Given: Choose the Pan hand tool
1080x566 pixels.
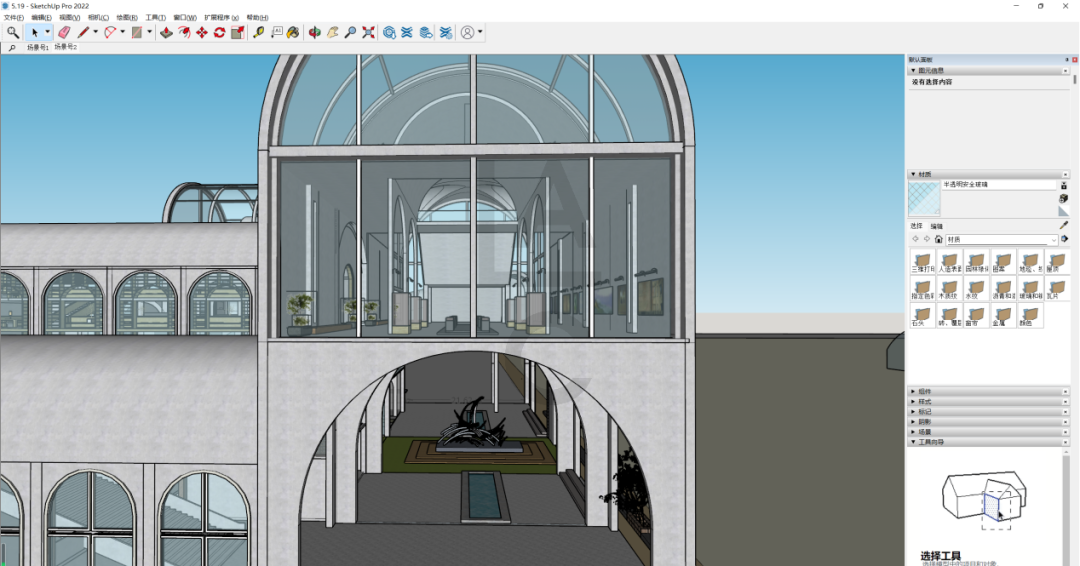Looking at the screenshot, I should [333, 32].
